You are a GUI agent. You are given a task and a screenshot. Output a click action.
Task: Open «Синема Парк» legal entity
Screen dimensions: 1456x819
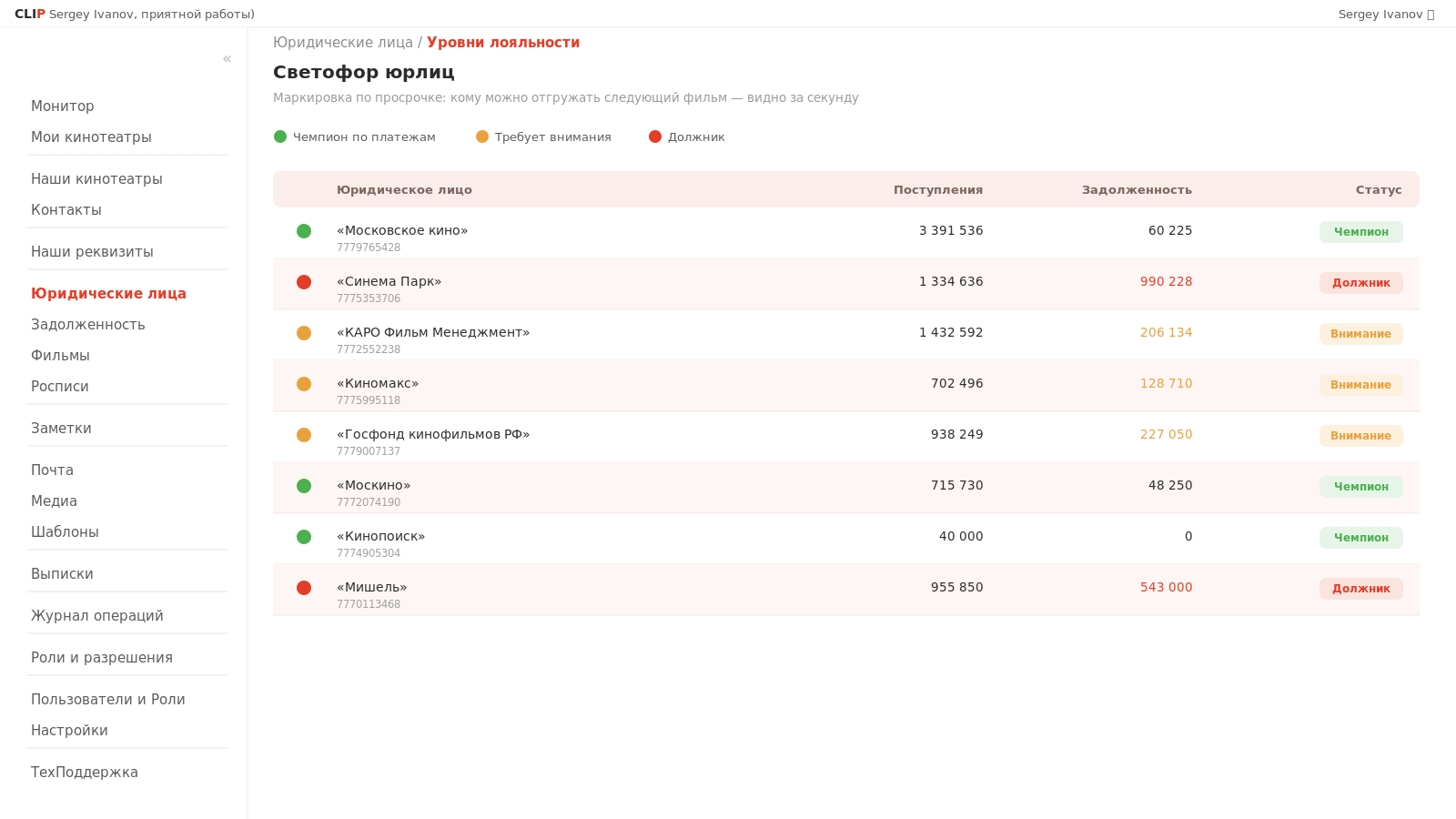389,282
